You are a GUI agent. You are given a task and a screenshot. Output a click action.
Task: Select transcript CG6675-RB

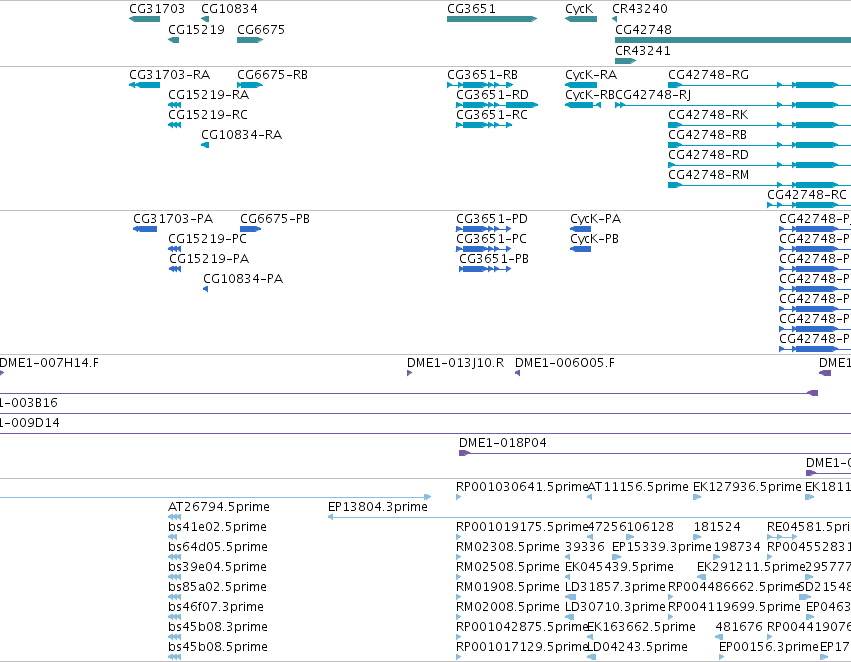(272, 75)
